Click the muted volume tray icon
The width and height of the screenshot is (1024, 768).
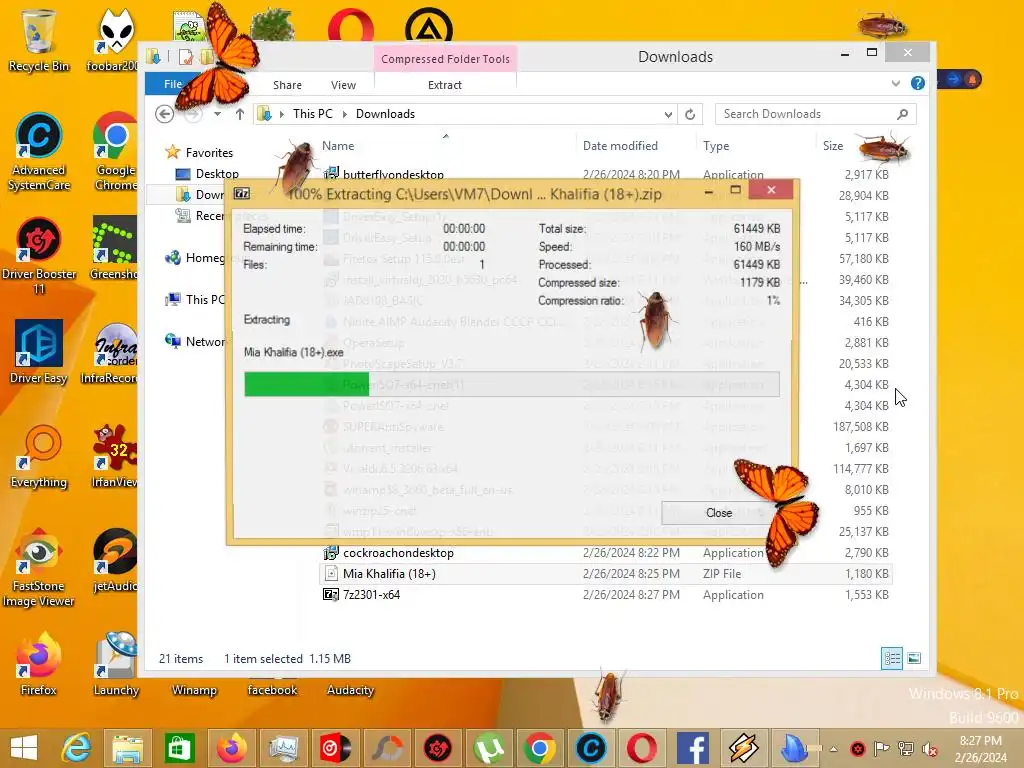pyautogui.click(x=929, y=749)
